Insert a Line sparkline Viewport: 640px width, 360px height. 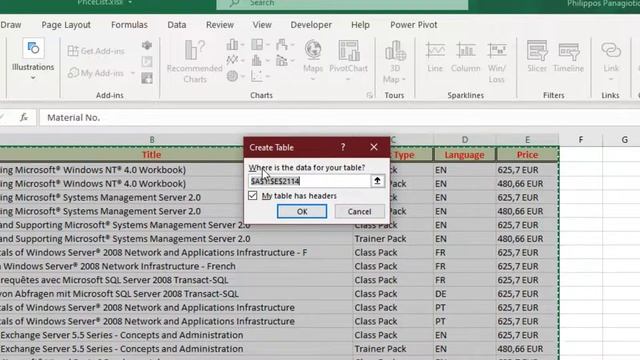tap(435, 57)
